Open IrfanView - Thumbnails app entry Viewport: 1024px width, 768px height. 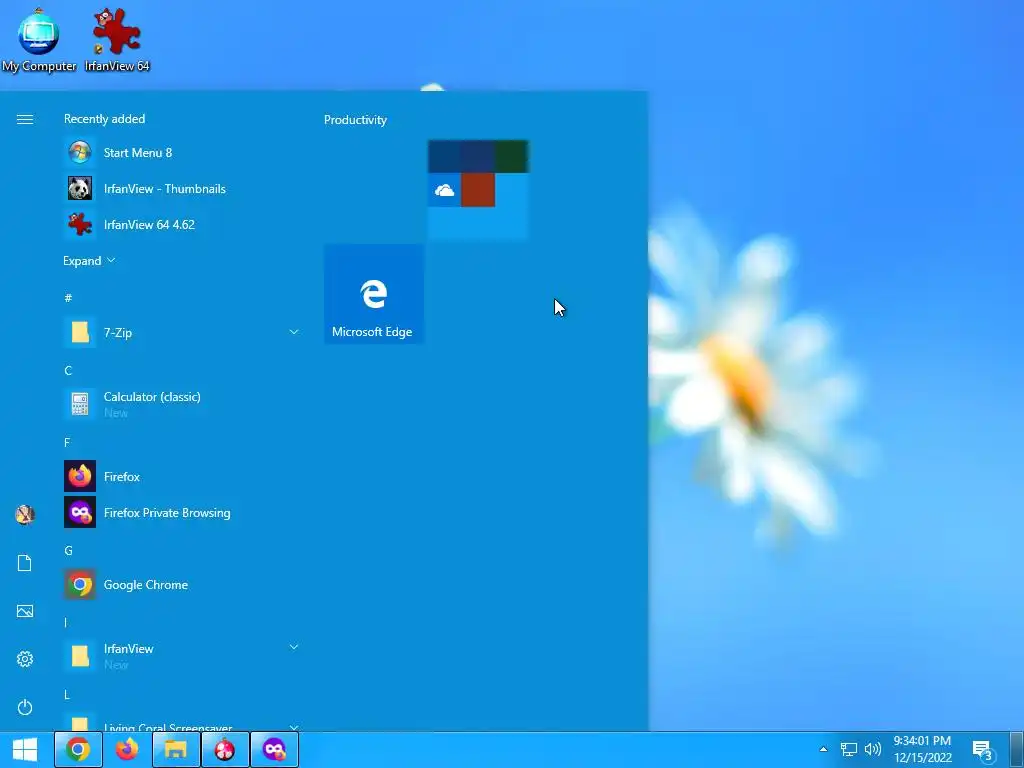coord(181,189)
